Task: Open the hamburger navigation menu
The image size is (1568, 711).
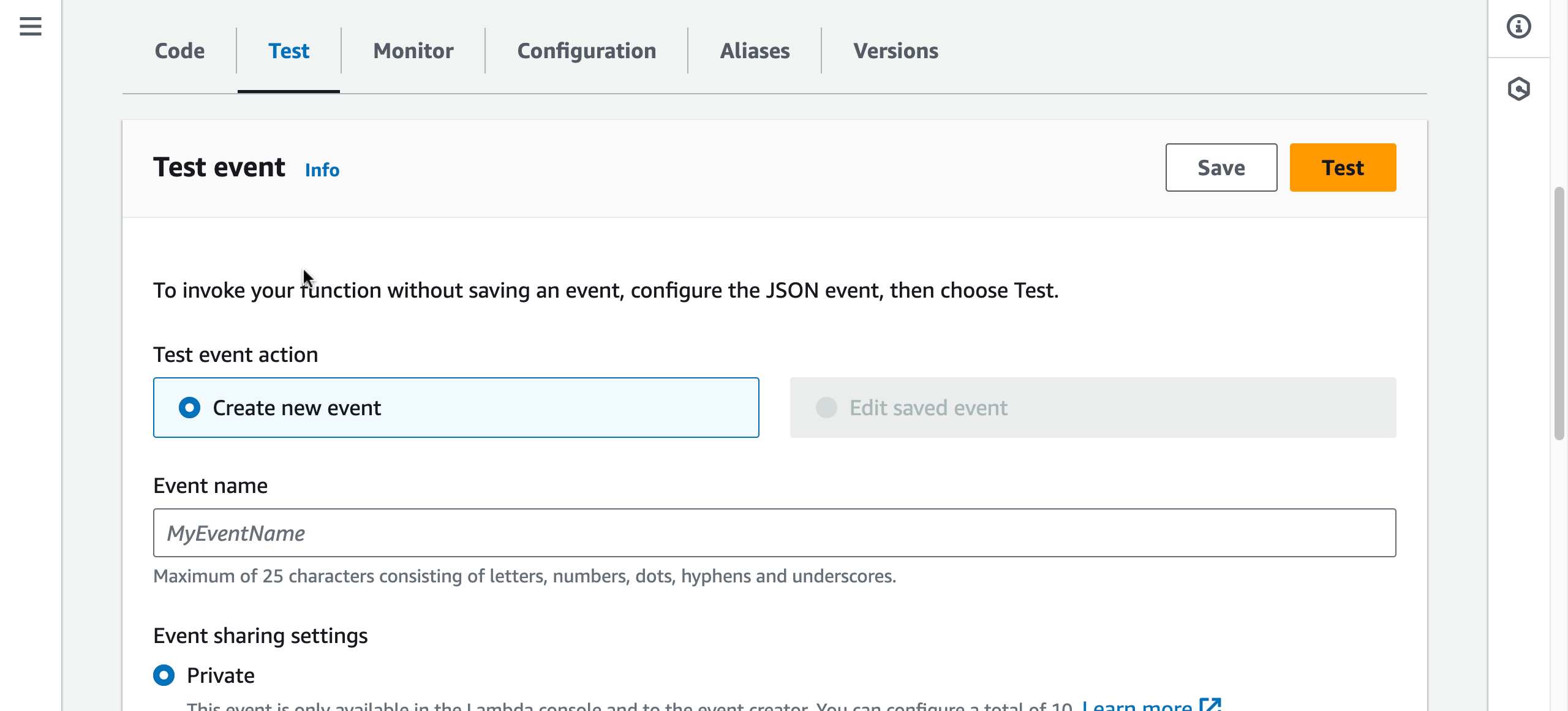Action: (x=30, y=26)
